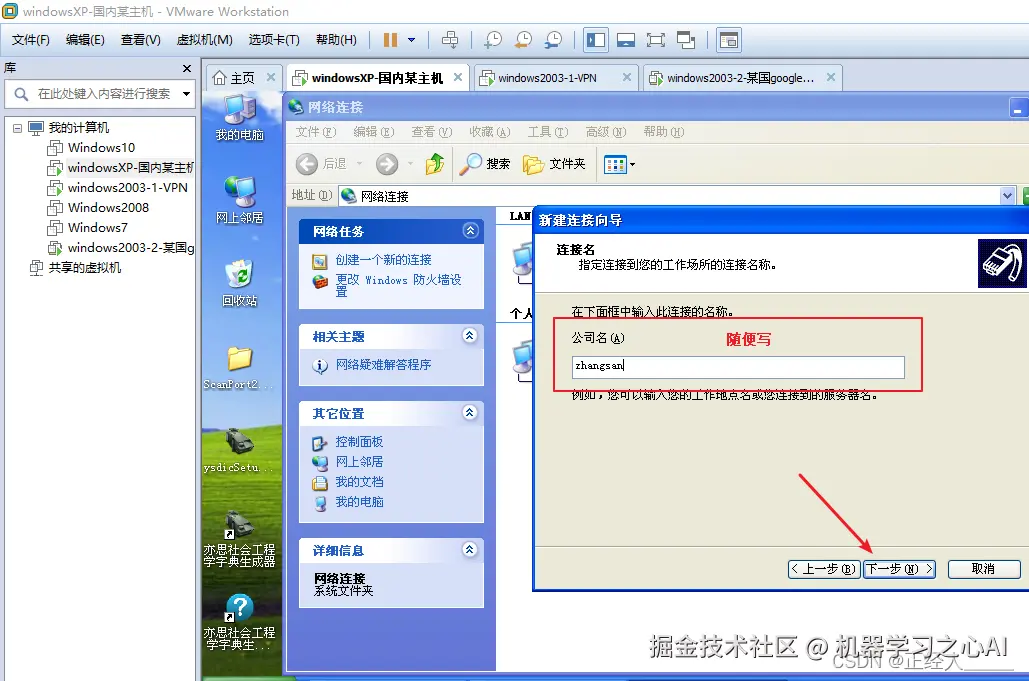
Task: Click the 取消 button in wizard
Action: (984, 569)
